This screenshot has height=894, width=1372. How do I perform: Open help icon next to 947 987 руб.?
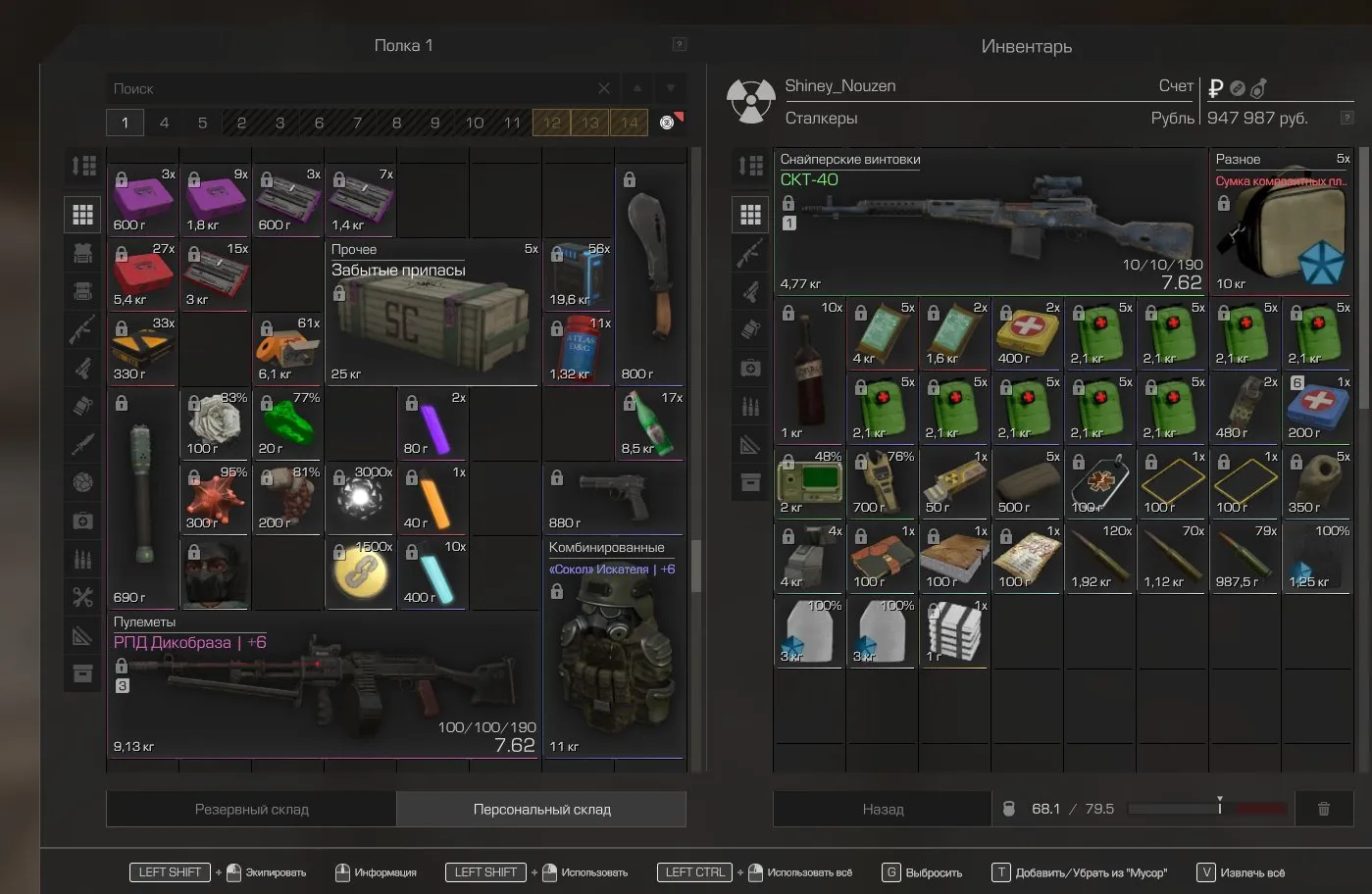pos(1347,118)
